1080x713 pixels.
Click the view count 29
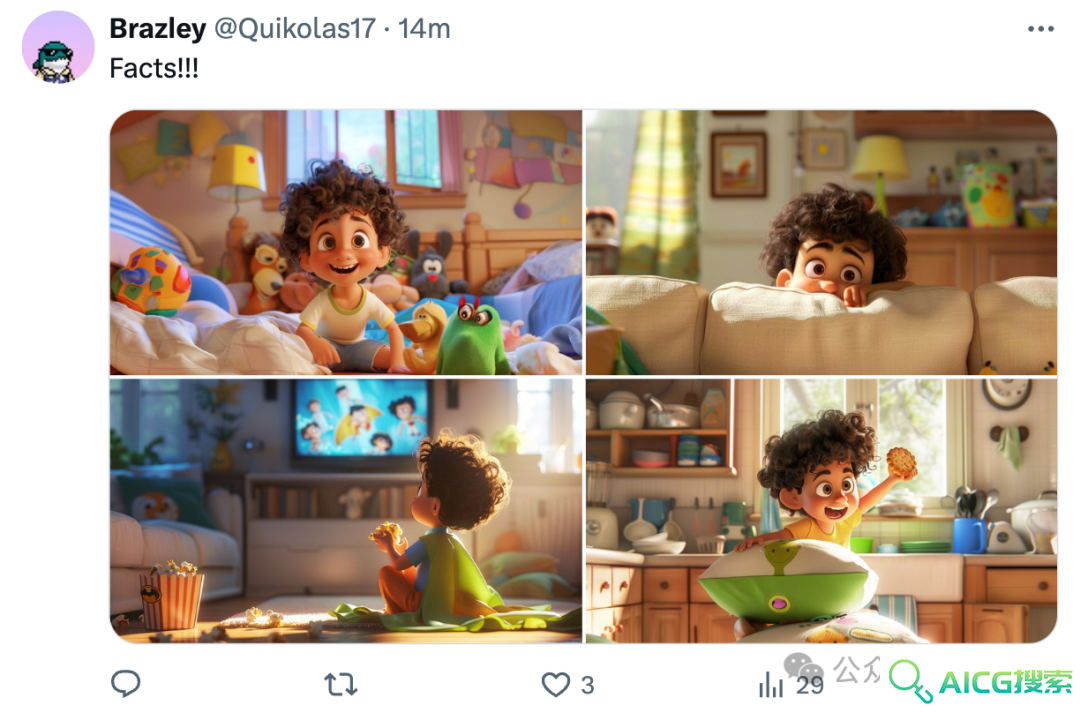(810, 685)
